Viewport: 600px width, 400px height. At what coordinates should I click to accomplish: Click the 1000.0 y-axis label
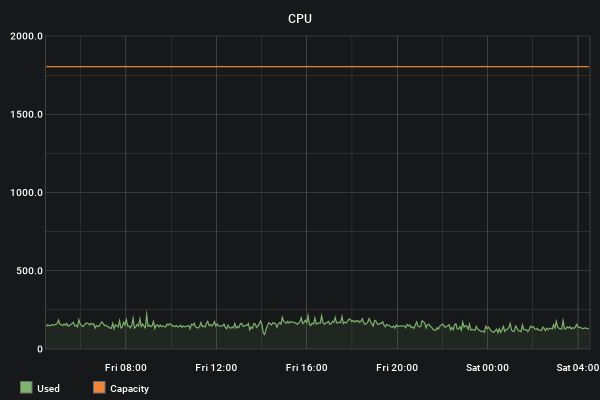coord(26,192)
